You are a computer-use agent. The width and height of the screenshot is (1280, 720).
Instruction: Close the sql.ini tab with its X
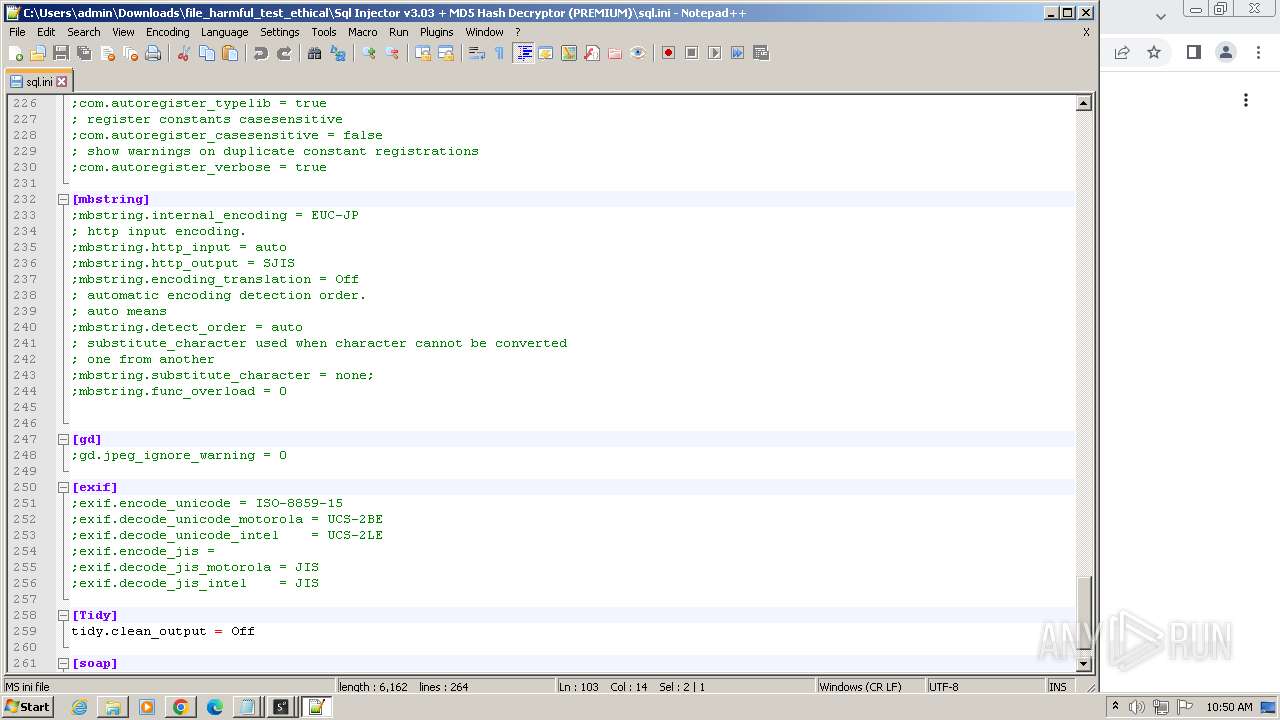coord(62,82)
